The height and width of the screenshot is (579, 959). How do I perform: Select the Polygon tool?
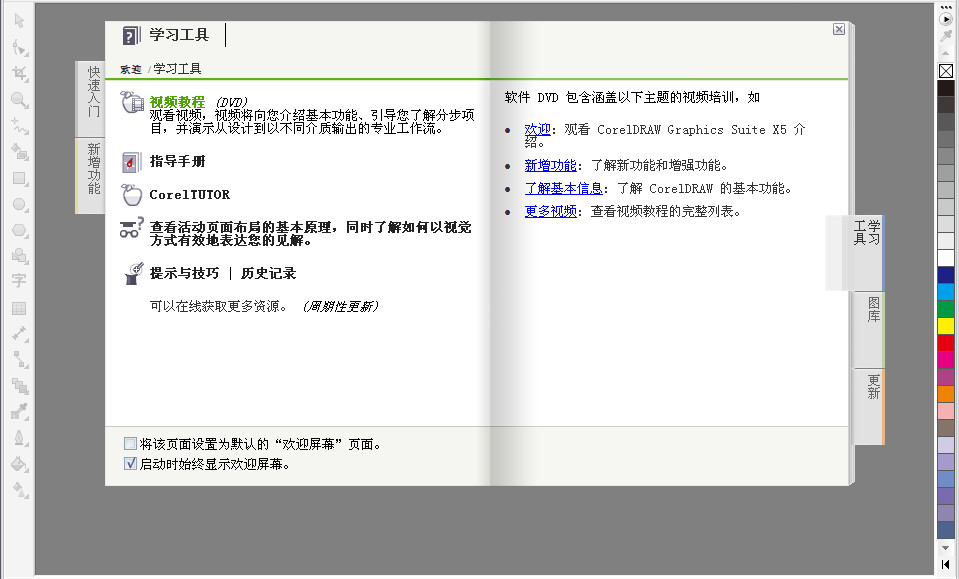(x=19, y=230)
